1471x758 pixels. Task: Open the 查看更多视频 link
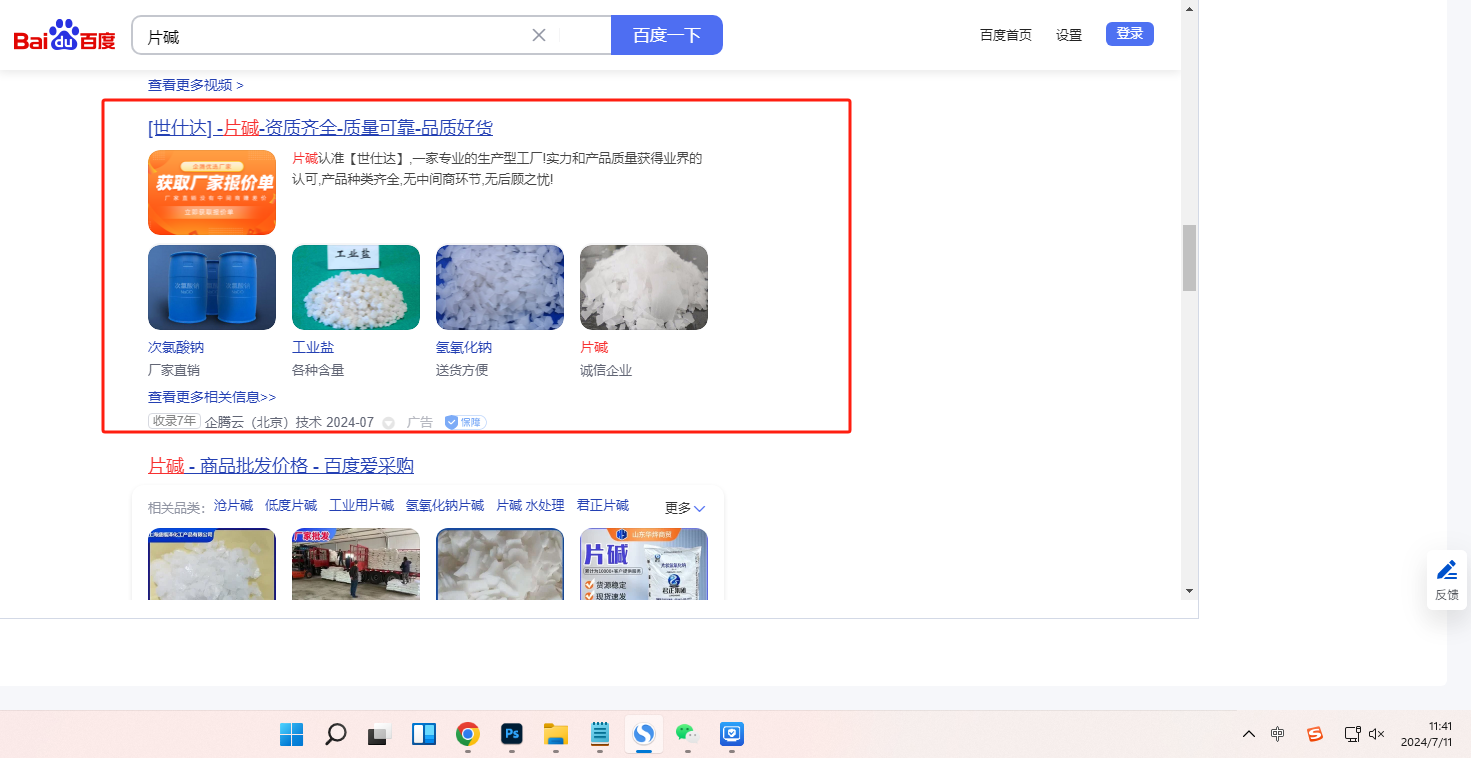[x=196, y=85]
